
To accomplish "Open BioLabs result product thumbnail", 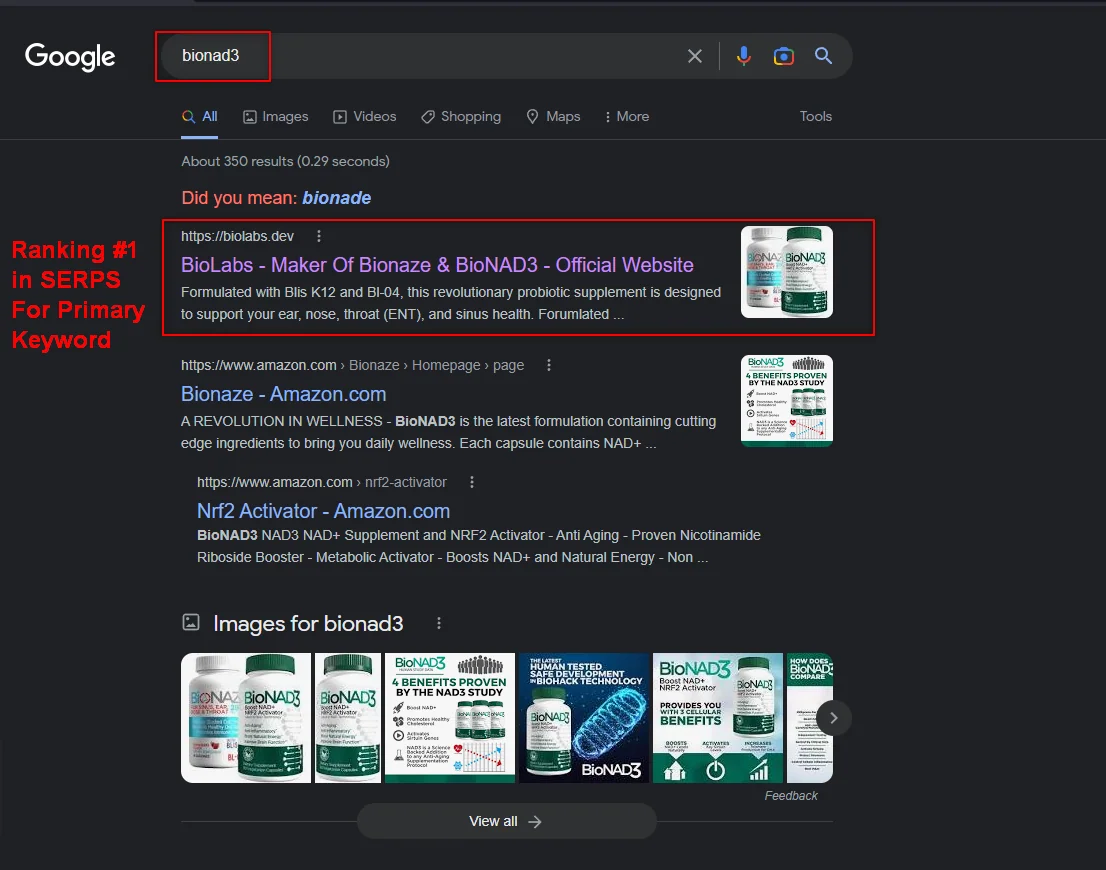I will click(x=786, y=272).
